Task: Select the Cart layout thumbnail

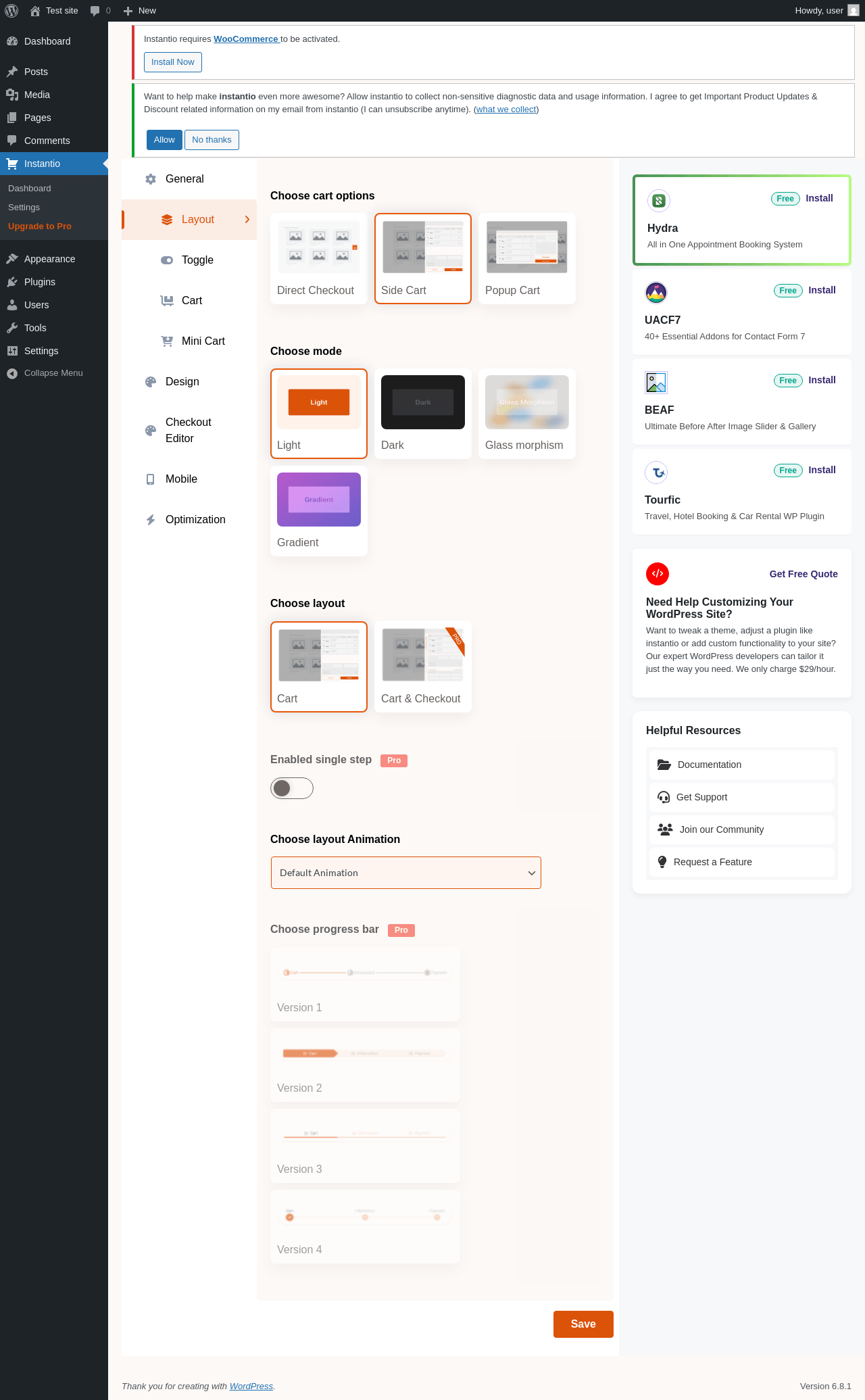Action: coord(319,667)
